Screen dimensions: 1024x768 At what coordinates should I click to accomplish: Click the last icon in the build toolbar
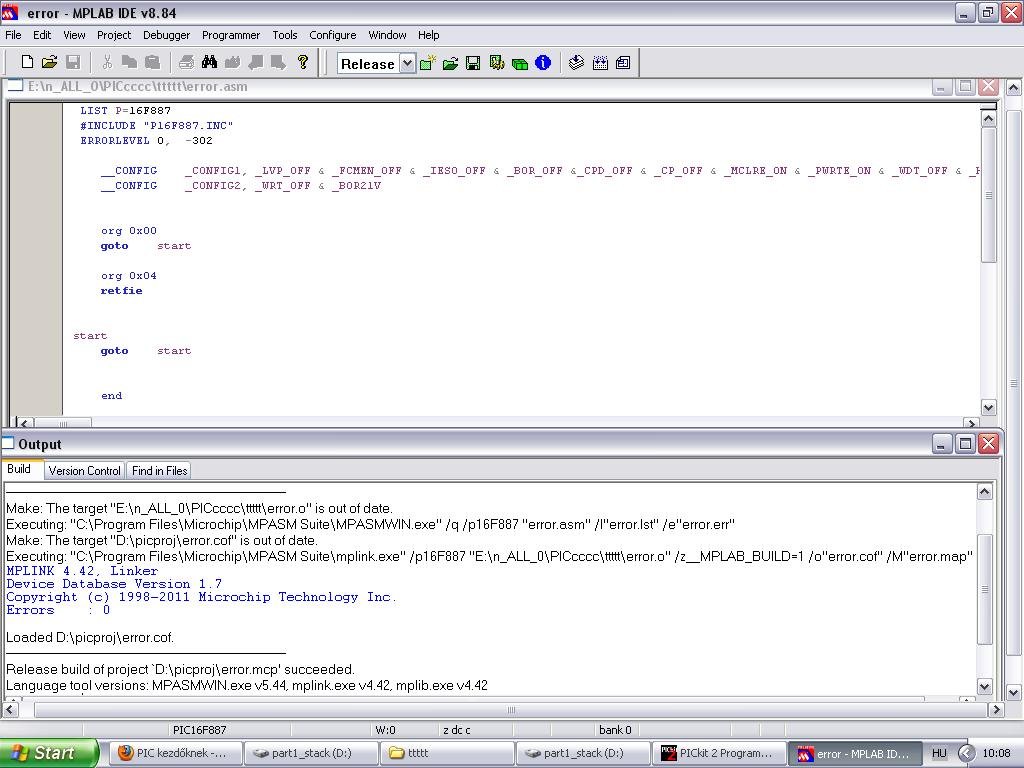pos(623,63)
